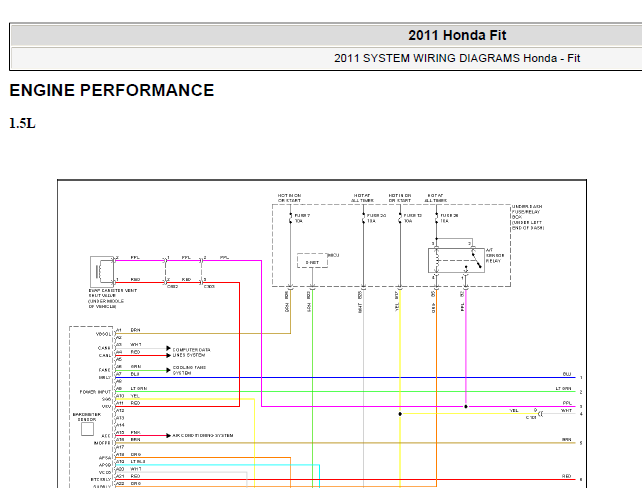Click the Fuse 26 15A label

click(x=449, y=218)
